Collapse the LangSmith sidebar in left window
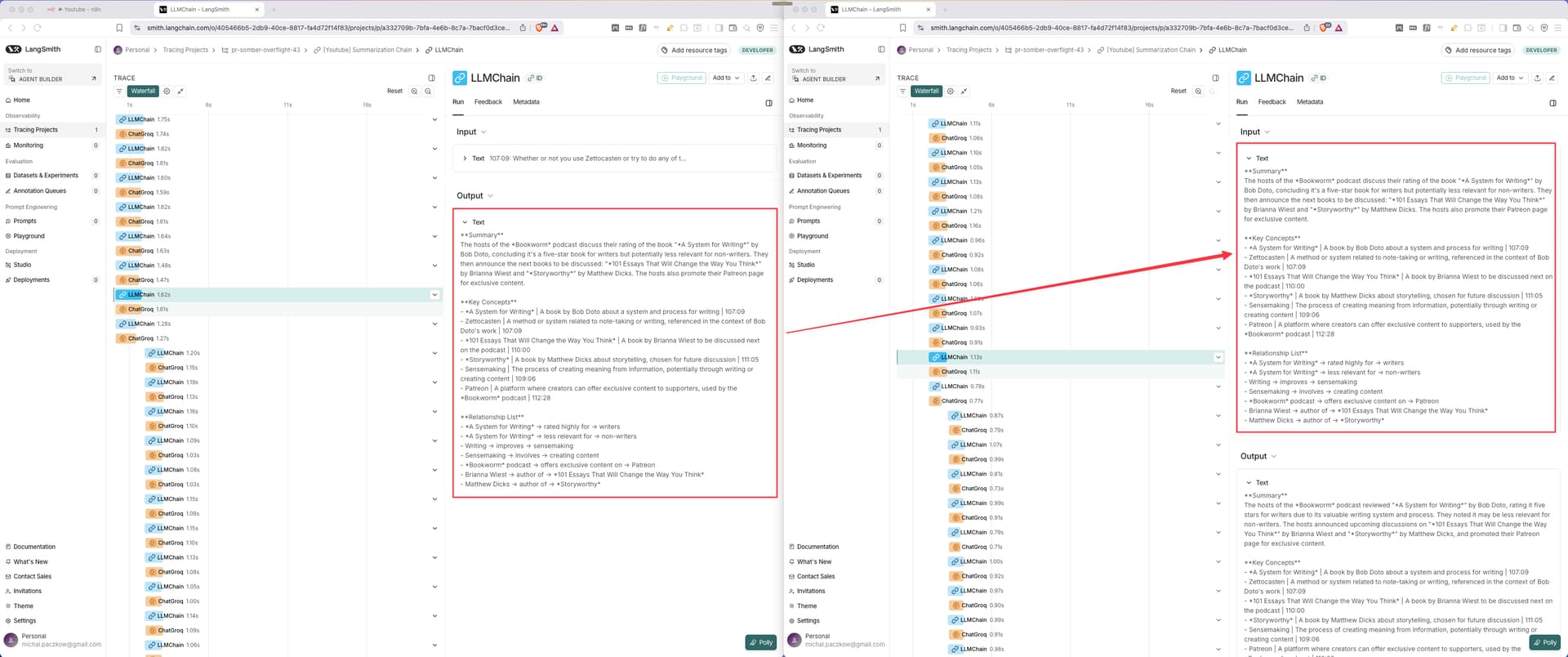1568x657 pixels. click(x=98, y=49)
